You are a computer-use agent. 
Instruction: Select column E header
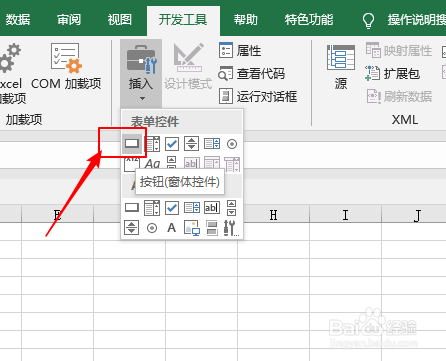pos(57,215)
